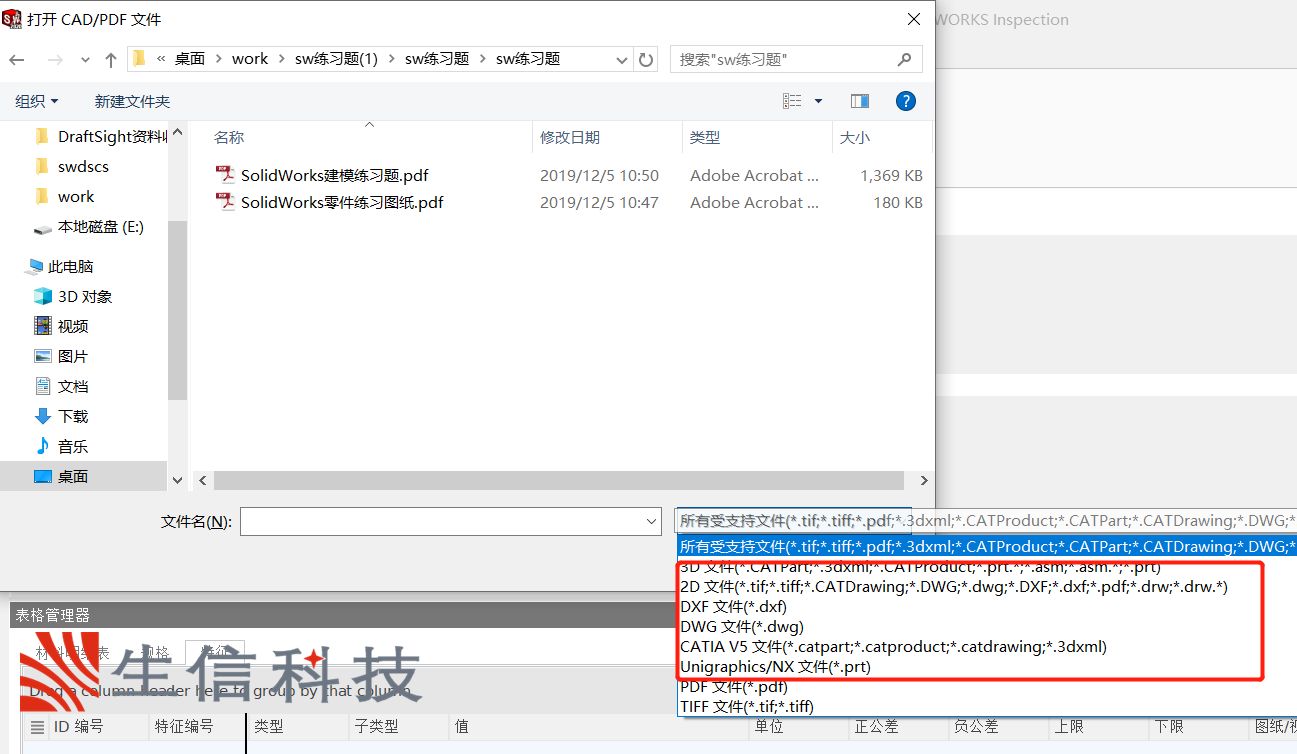Open recent locations chevron next to forward arrow
Screen dimensions: 1297x754
click(x=85, y=60)
